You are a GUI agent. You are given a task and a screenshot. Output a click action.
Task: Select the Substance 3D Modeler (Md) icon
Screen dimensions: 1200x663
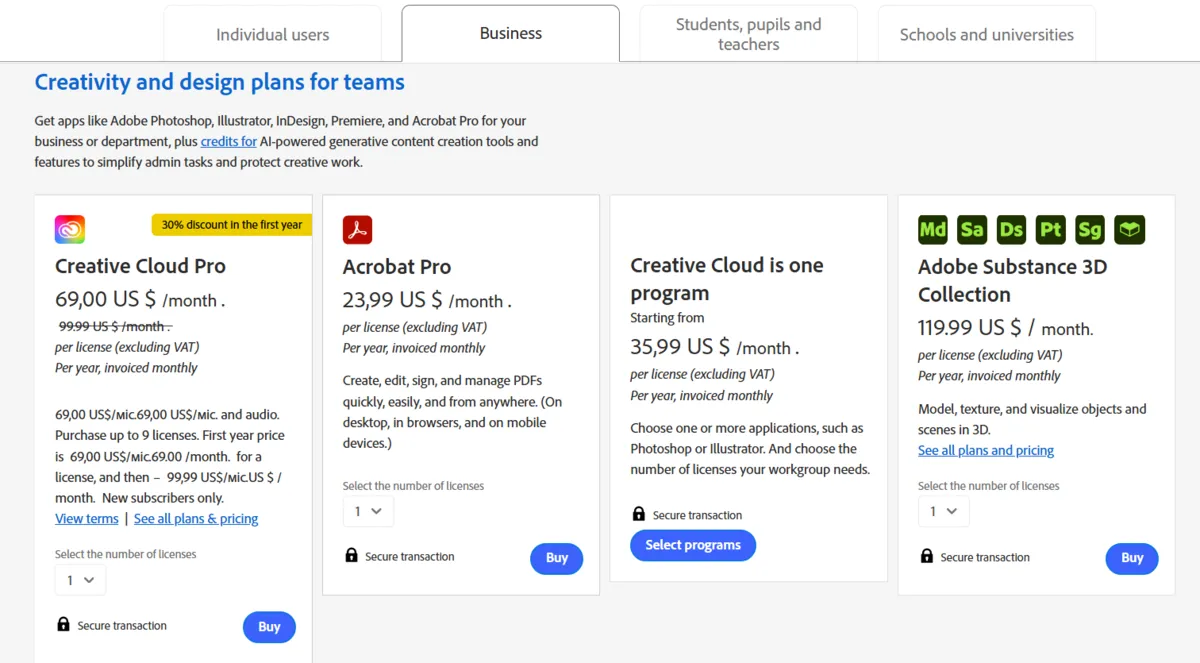(932, 229)
